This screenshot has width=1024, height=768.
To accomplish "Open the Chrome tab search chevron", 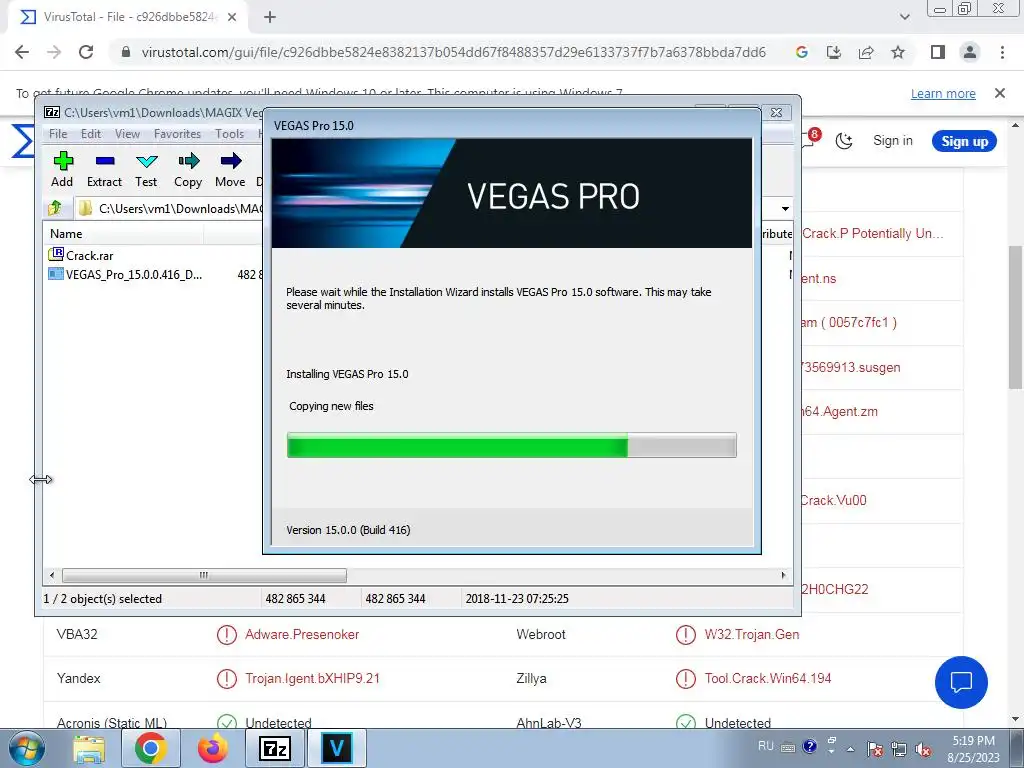I will pyautogui.click(x=904, y=17).
